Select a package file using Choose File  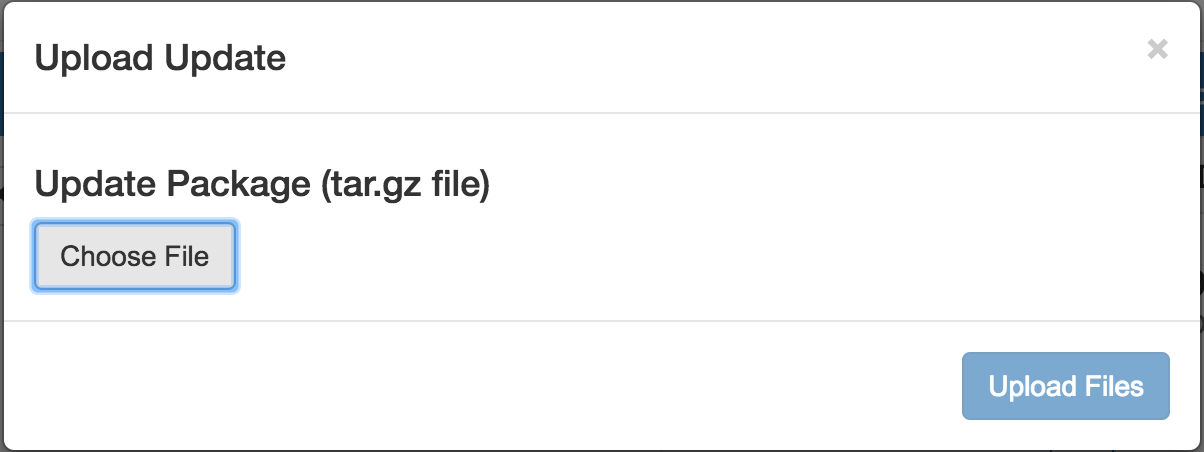[x=135, y=257]
